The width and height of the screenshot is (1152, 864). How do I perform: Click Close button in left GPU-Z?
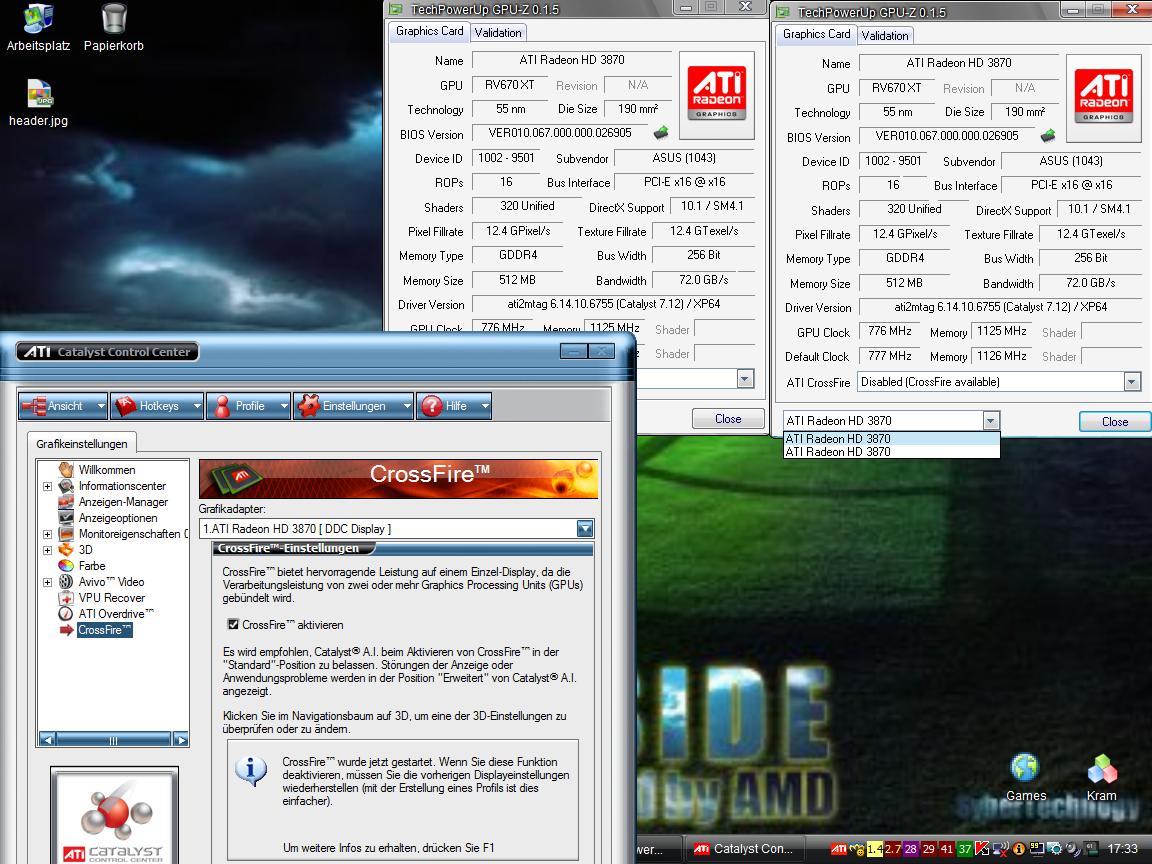[x=727, y=419]
